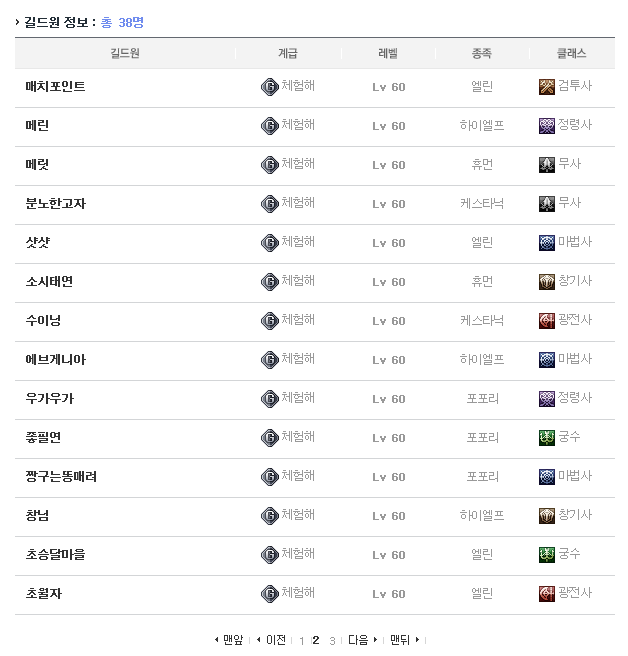Image resolution: width=628 pixels, height=656 pixels.
Task: Click the 검투사 class icon for 매치포인트
Action: [x=546, y=87]
